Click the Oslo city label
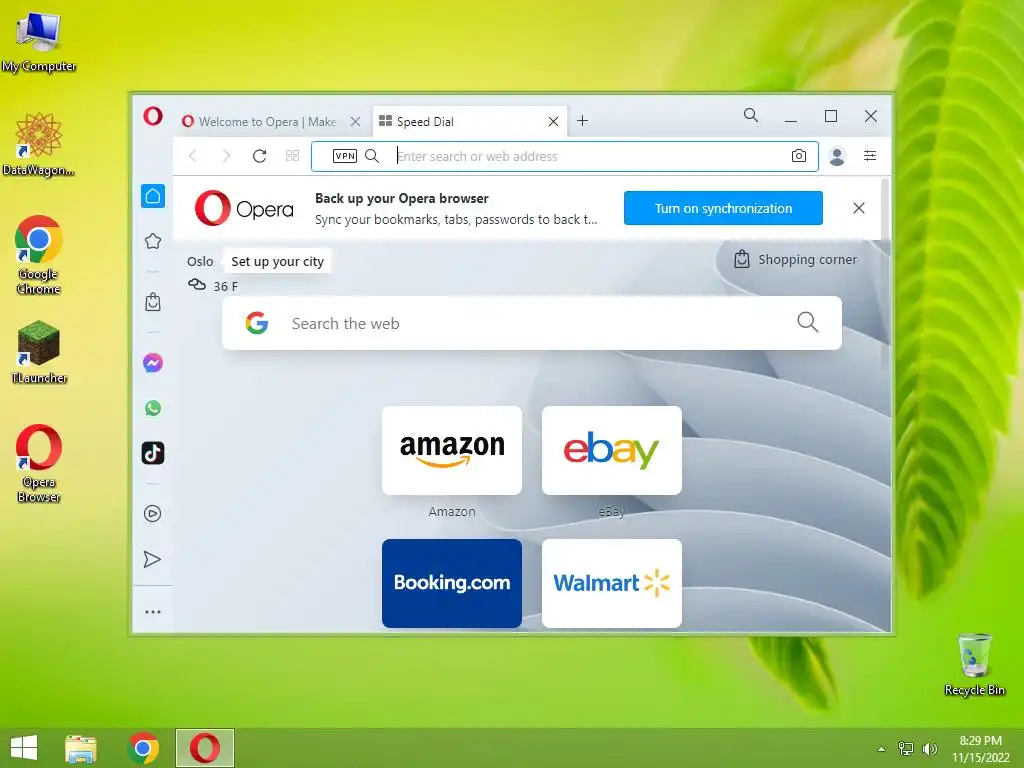The image size is (1024, 768). coord(200,261)
